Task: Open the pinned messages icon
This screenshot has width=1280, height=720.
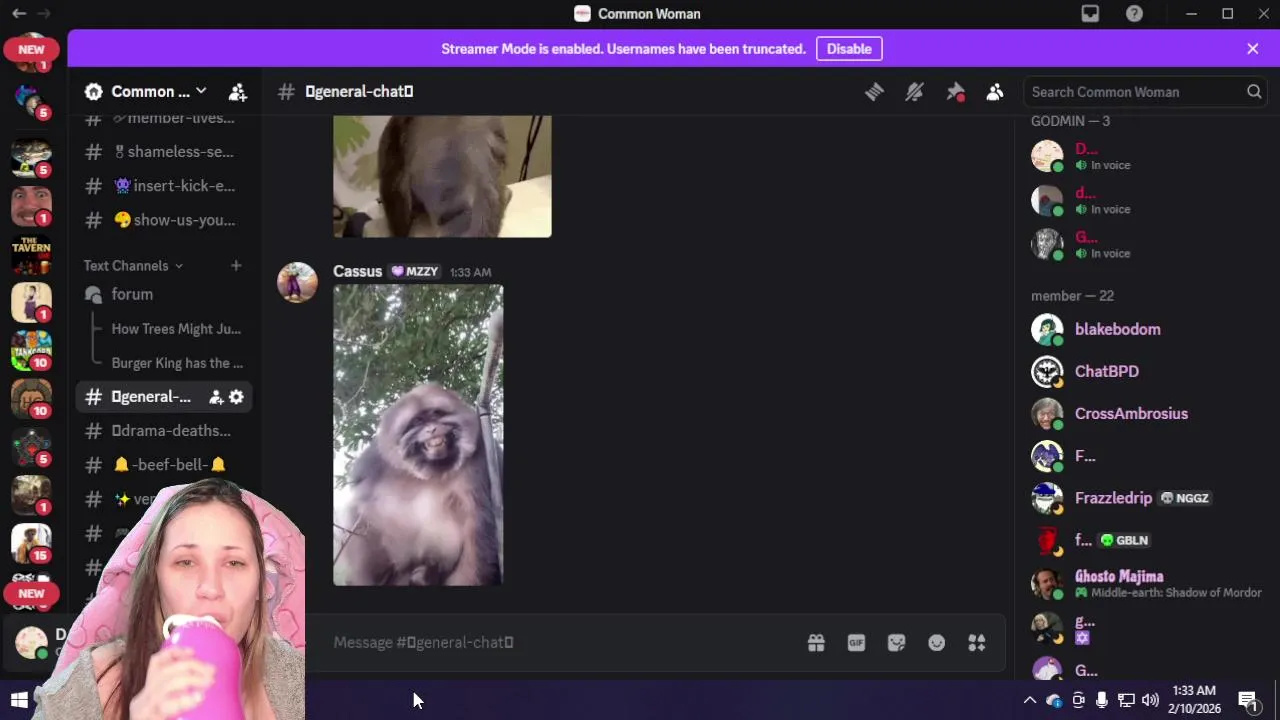Action: click(x=955, y=92)
